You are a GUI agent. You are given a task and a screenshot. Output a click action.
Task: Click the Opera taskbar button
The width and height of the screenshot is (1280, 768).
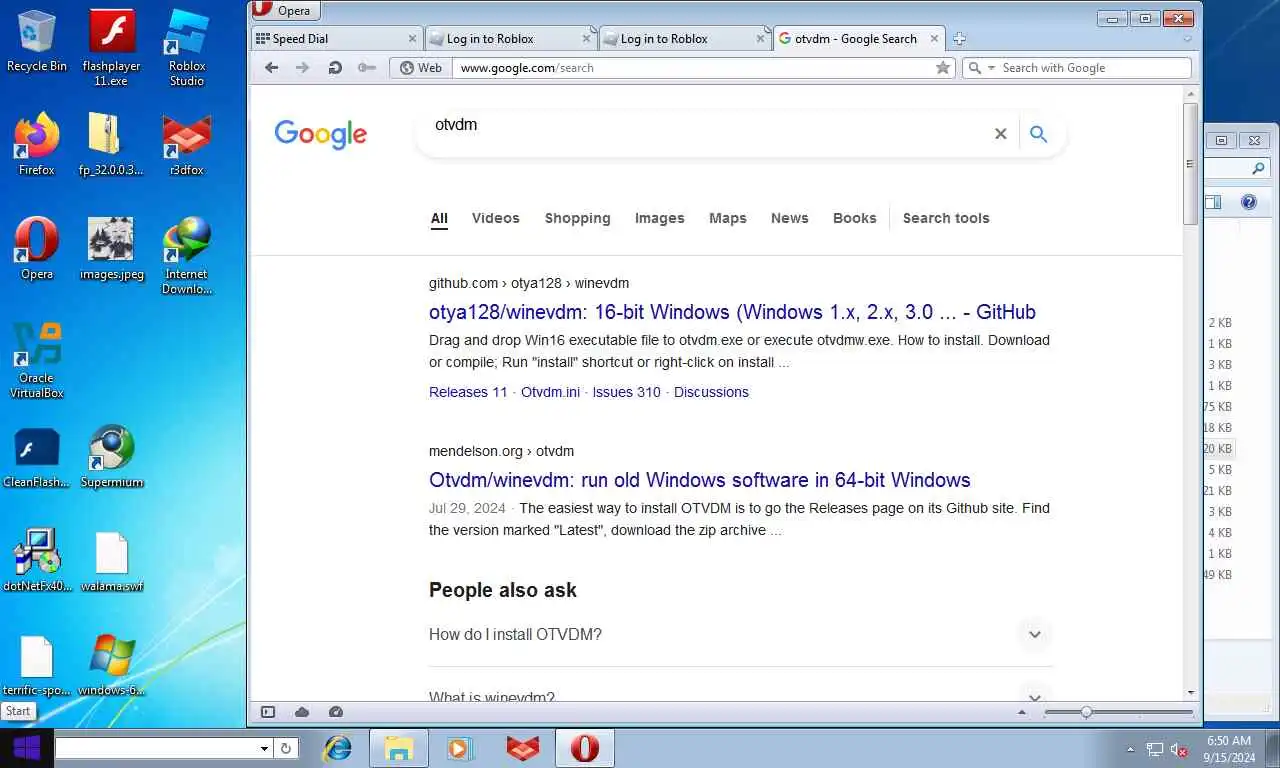click(585, 748)
